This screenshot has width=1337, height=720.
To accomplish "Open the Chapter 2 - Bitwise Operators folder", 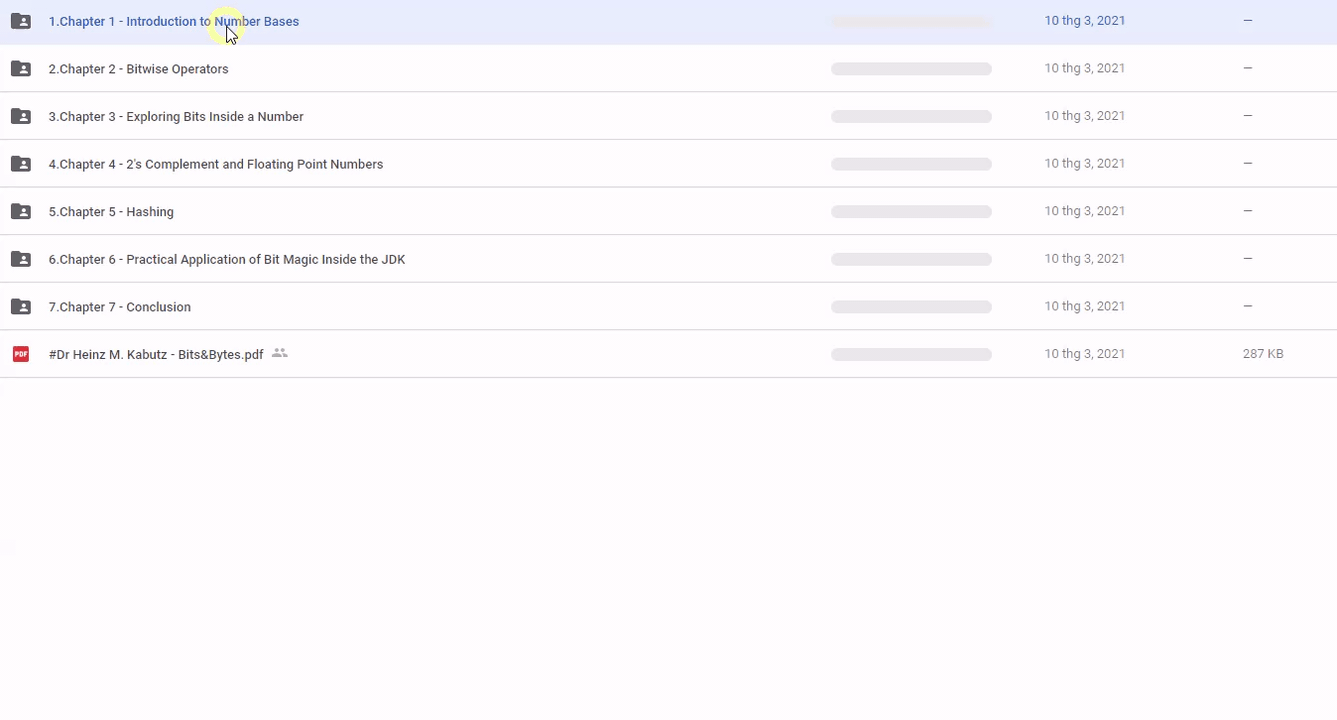I will [138, 69].
